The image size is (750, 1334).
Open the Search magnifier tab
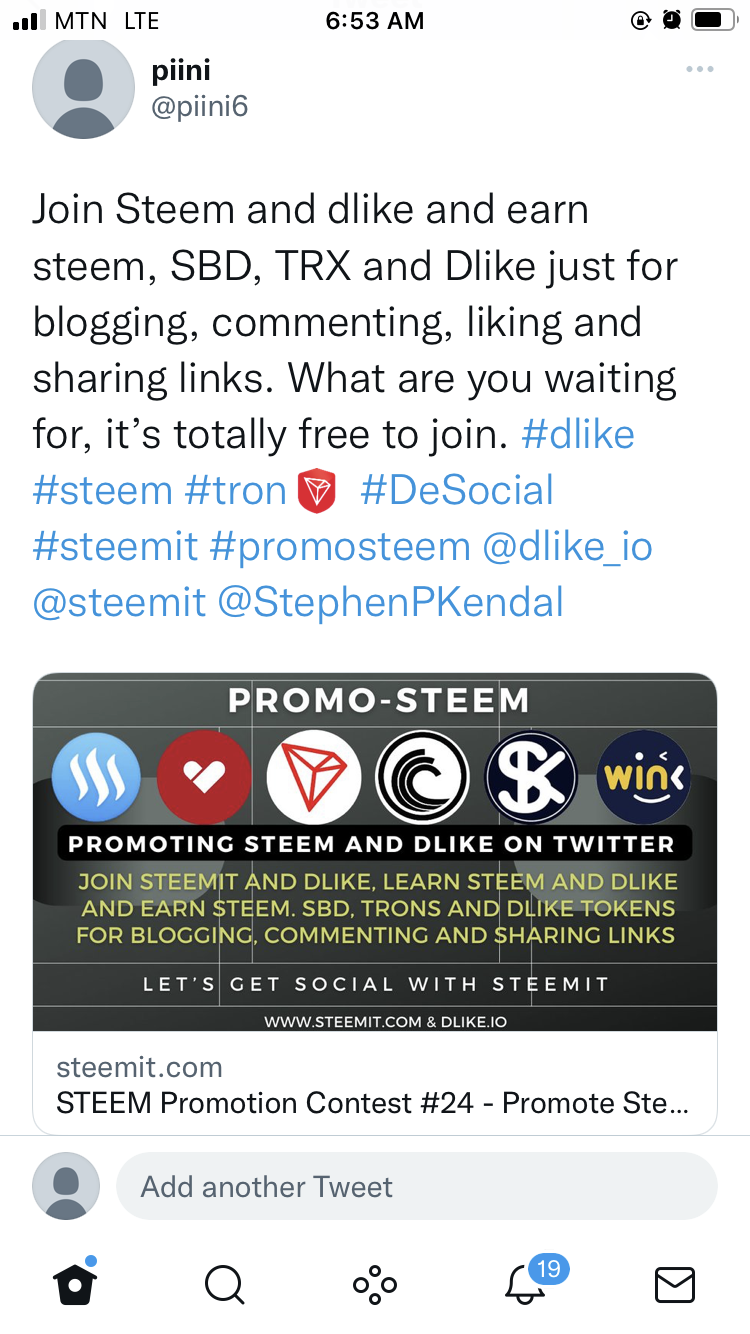(224, 1284)
